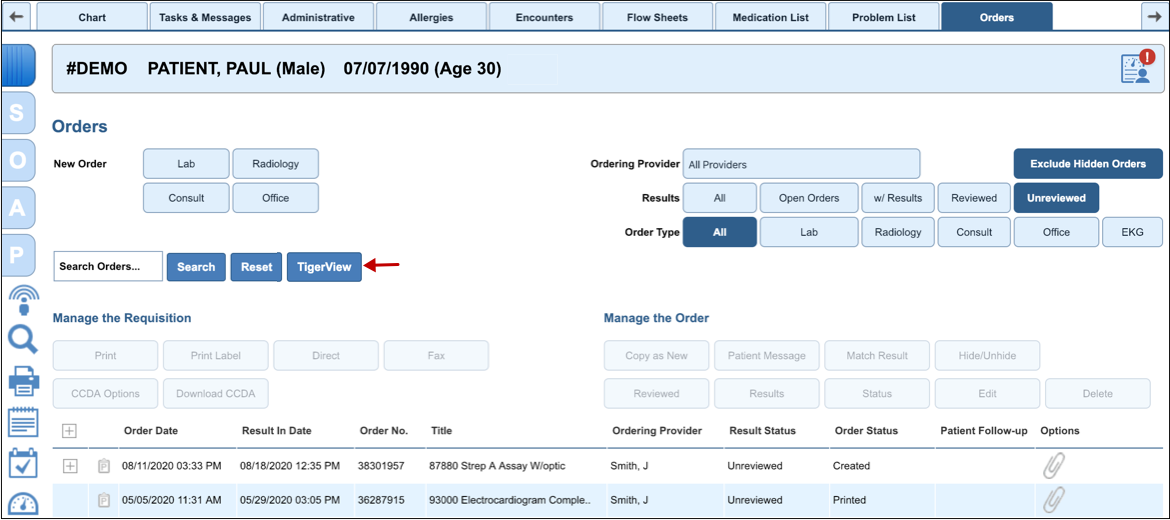
Task: Open the Administrative tab
Action: click(x=318, y=16)
